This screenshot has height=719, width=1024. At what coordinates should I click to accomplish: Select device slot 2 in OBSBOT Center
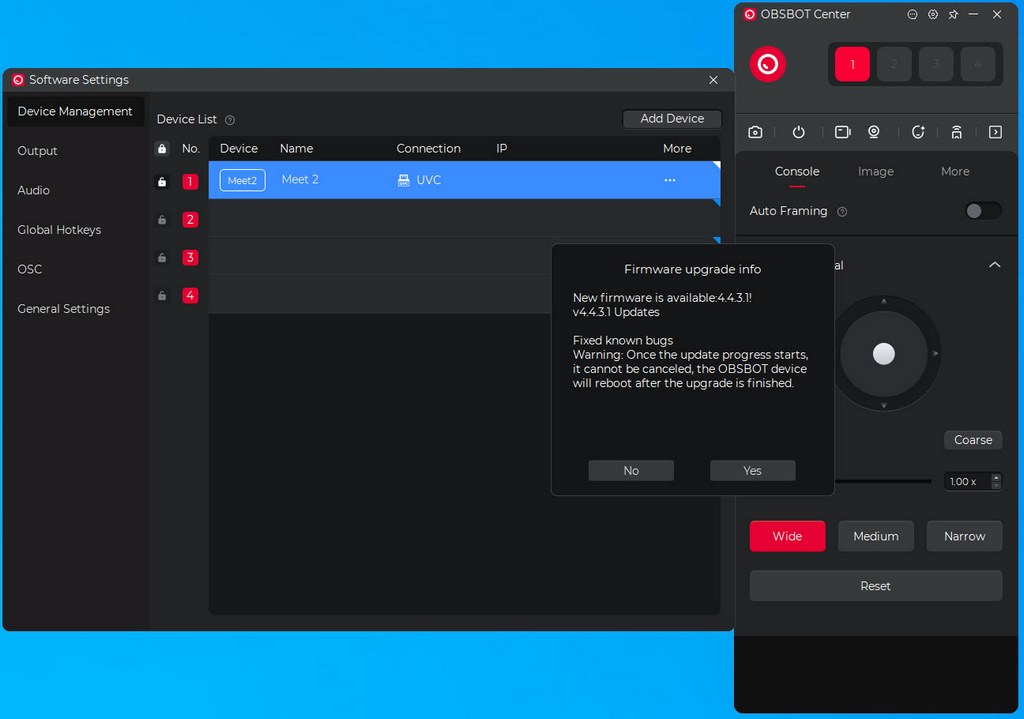coord(894,64)
